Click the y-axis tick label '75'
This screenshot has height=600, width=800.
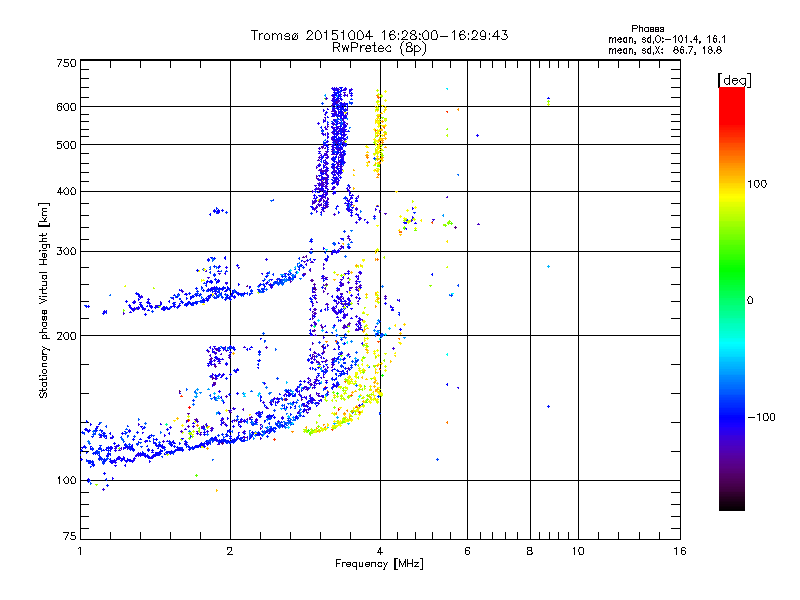(x=70, y=536)
